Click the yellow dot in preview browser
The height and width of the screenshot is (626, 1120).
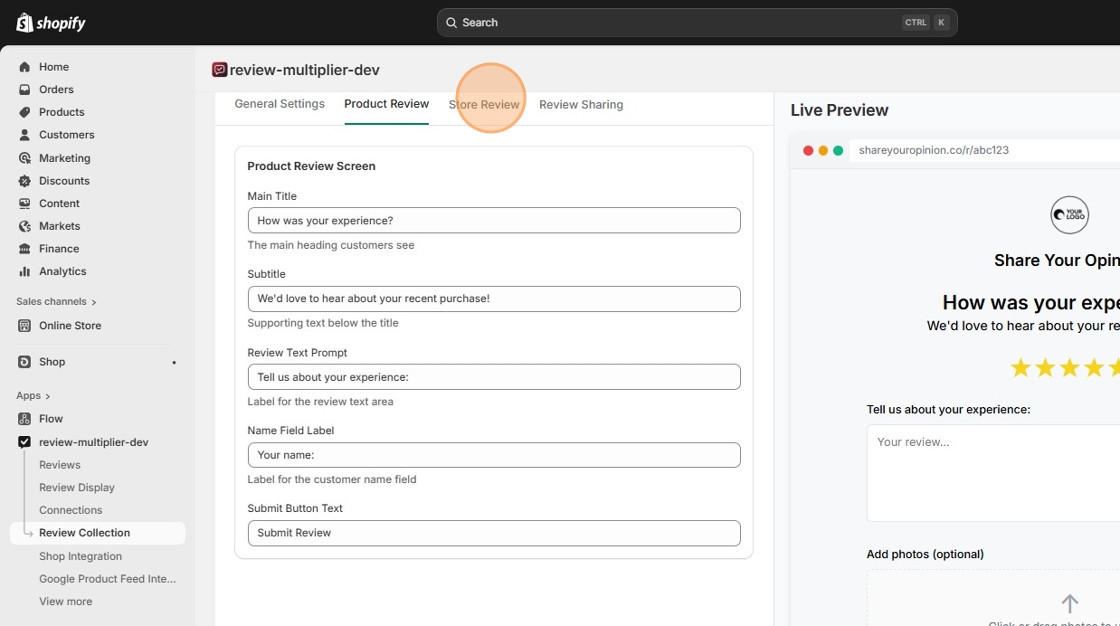coord(823,150)
